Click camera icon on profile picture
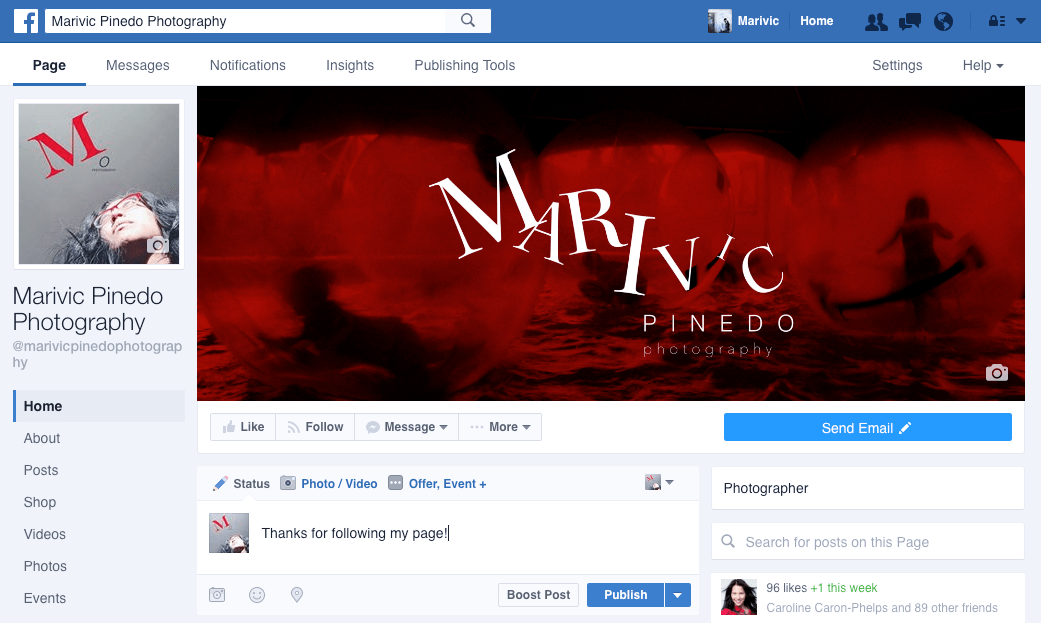The width and height of the screenshot is (1041, 623). 157,245
